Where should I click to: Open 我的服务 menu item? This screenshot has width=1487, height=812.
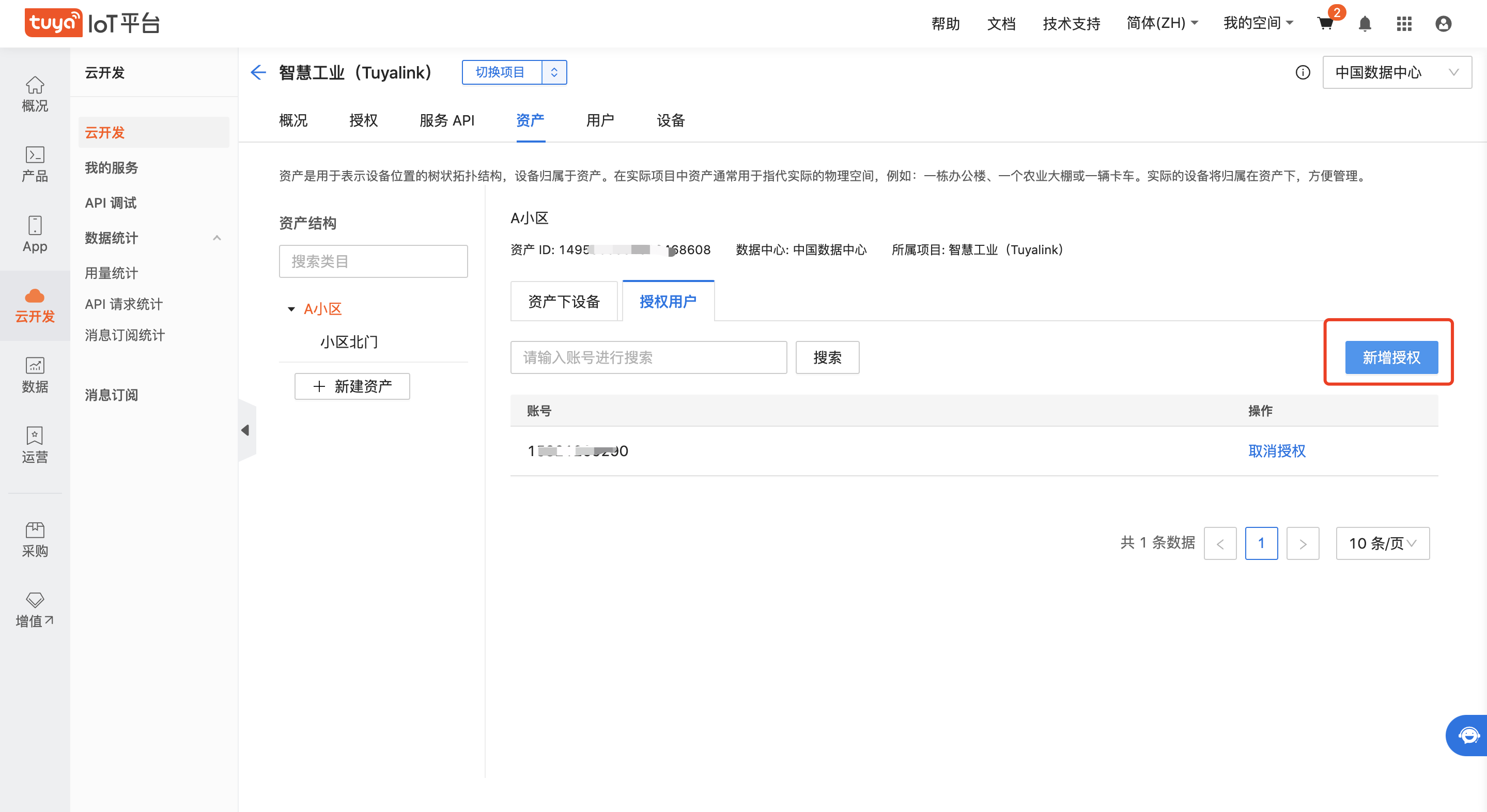[x=112, y=167]
